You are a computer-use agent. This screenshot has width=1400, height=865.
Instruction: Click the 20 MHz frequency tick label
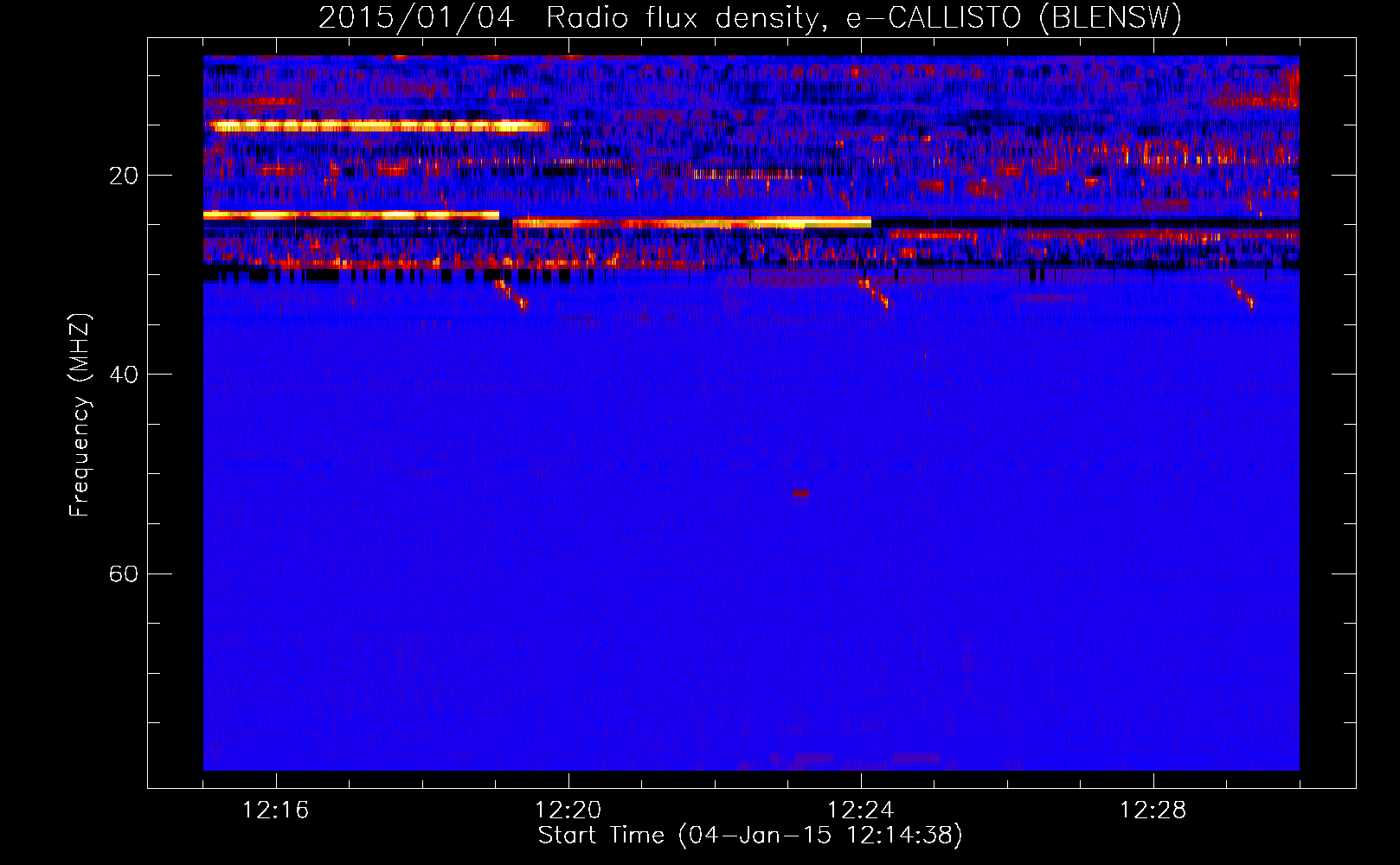pyautogui.click(x=124, y=176)
